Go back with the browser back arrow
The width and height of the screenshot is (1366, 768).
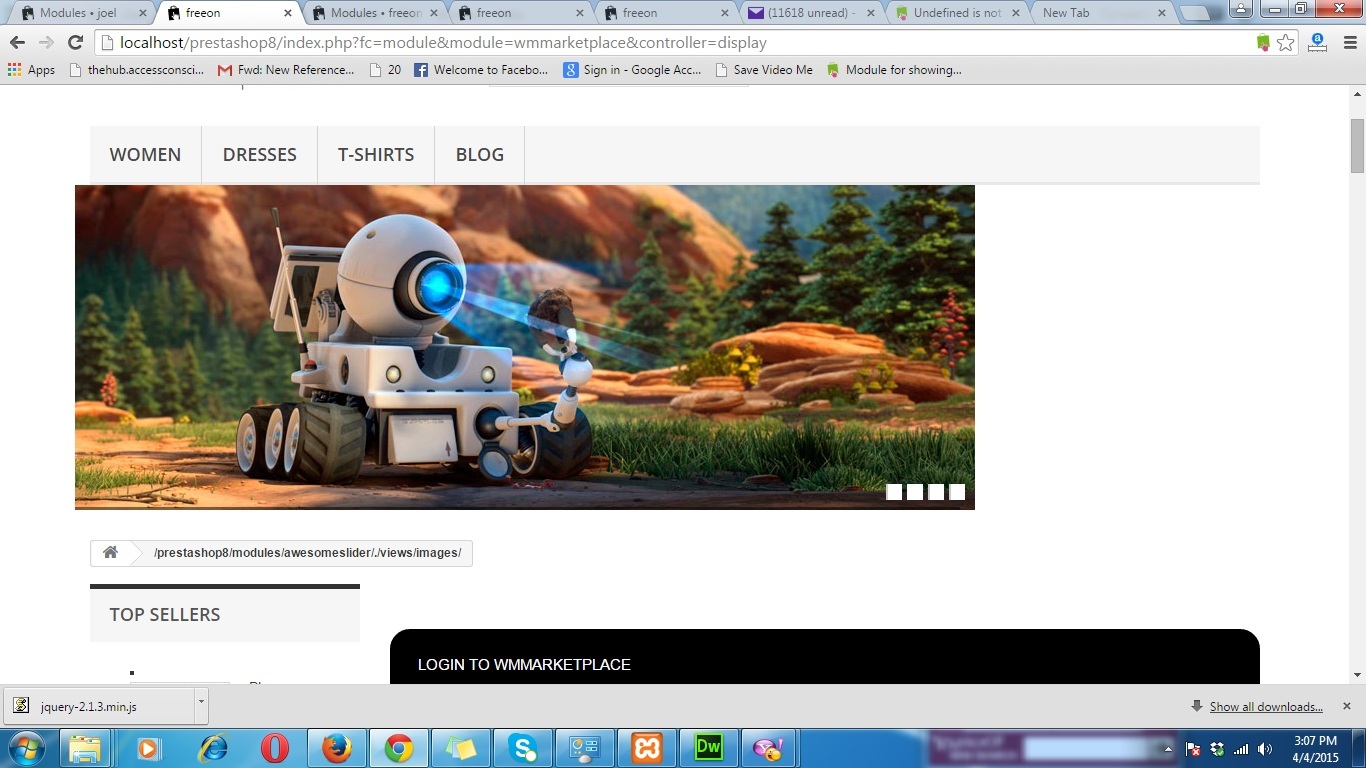point(17,43)
